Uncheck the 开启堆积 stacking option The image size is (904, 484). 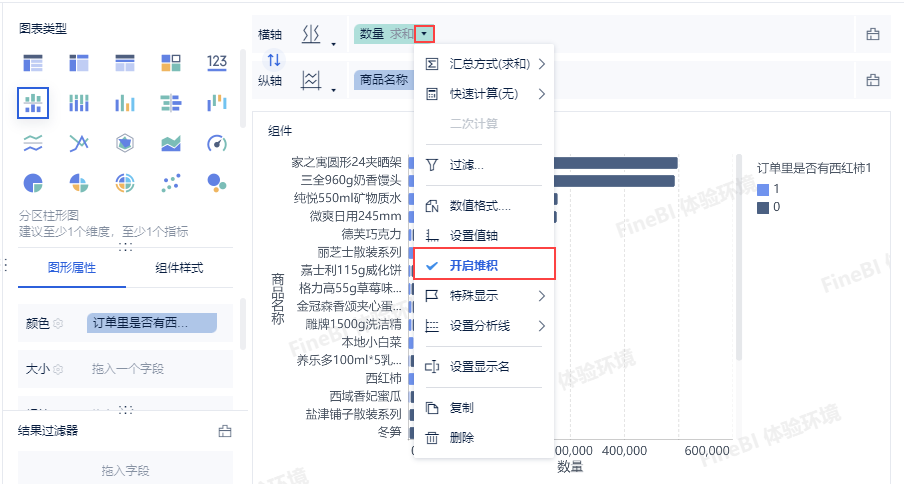click(x=484, y=266)
